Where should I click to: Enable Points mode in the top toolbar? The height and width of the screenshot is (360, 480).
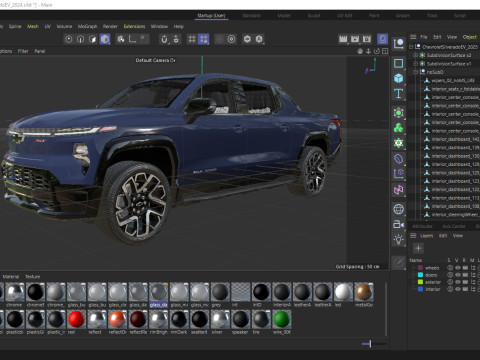coord(69,39)
